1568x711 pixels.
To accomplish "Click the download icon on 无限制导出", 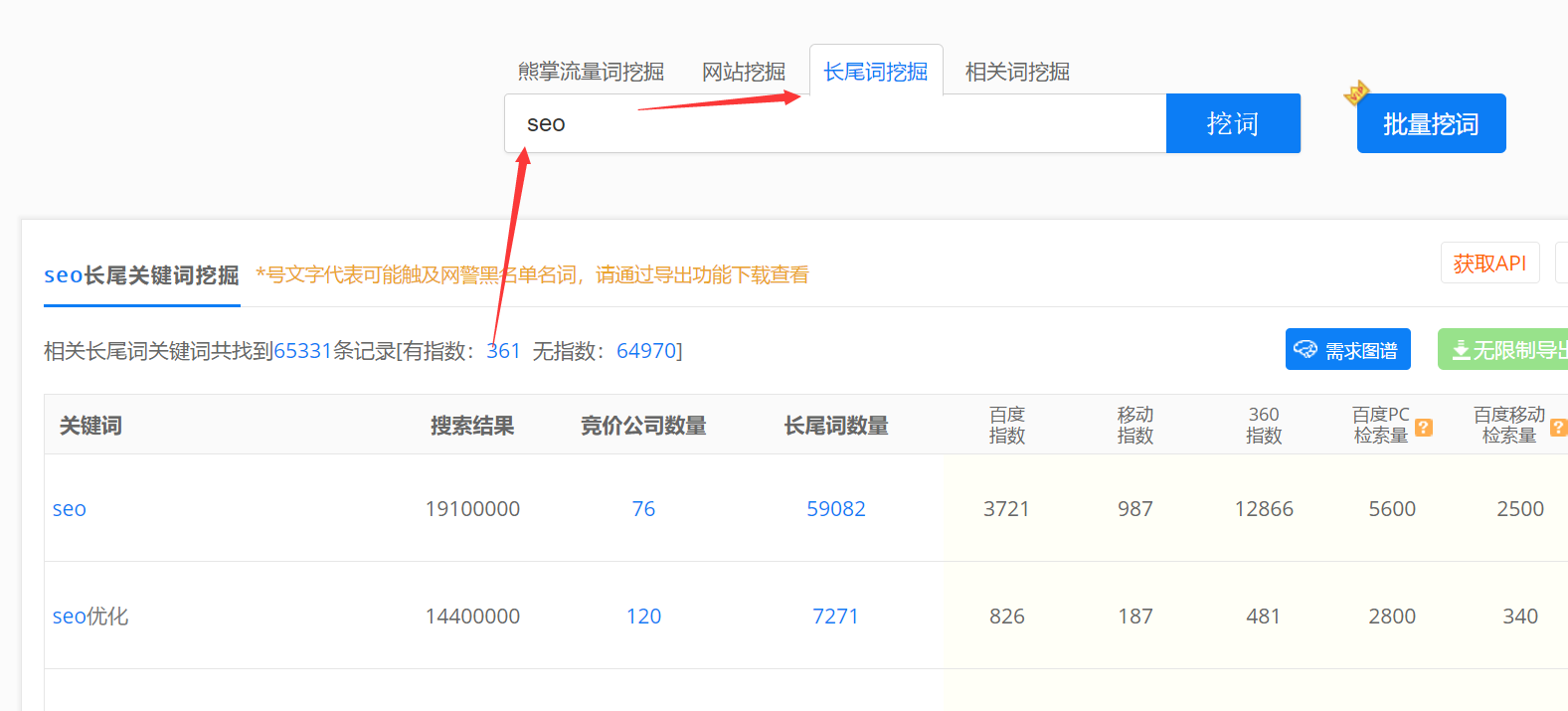I will [1461, 350].
